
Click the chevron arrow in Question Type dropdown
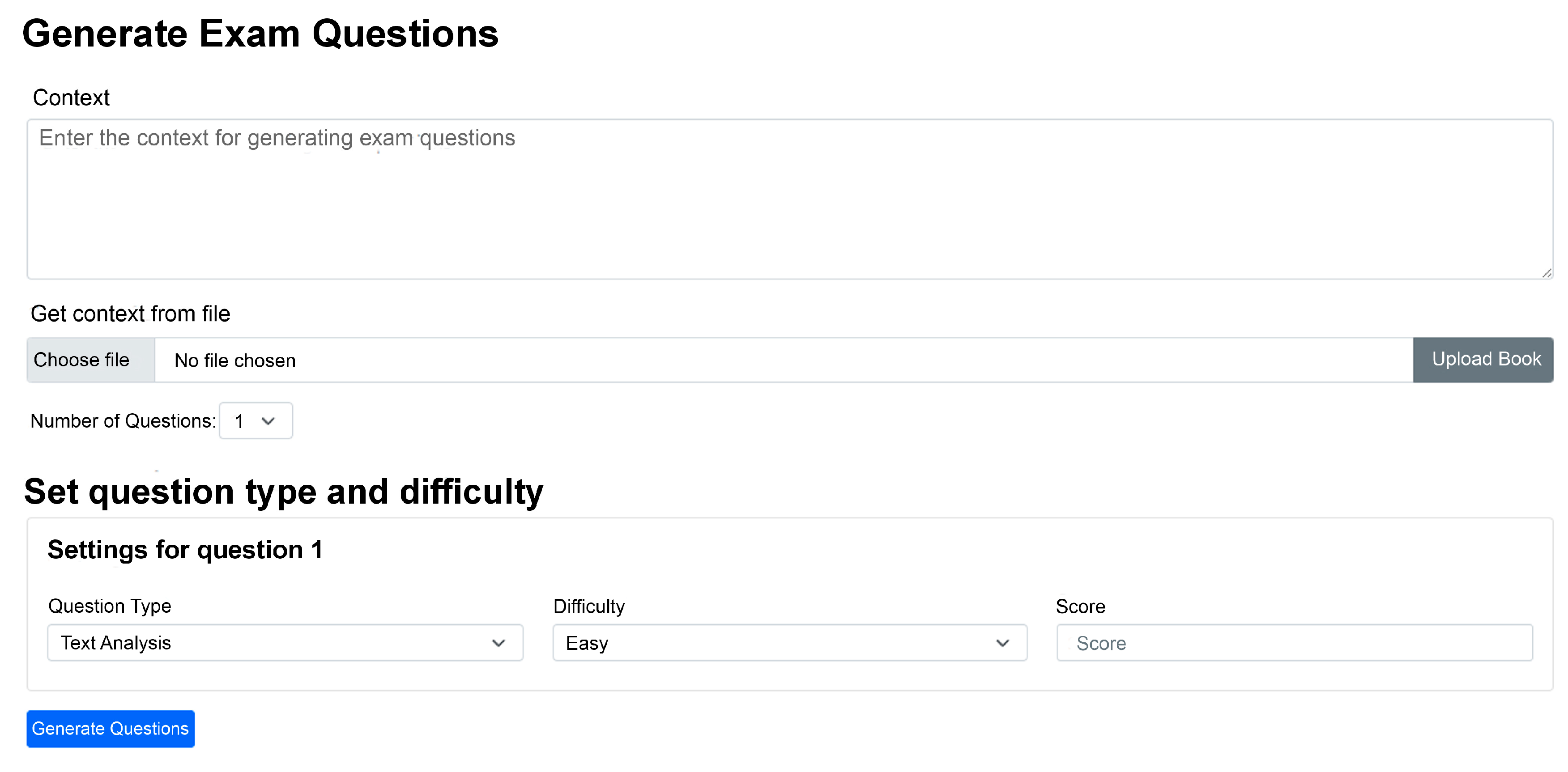click(x=499, y=643)
